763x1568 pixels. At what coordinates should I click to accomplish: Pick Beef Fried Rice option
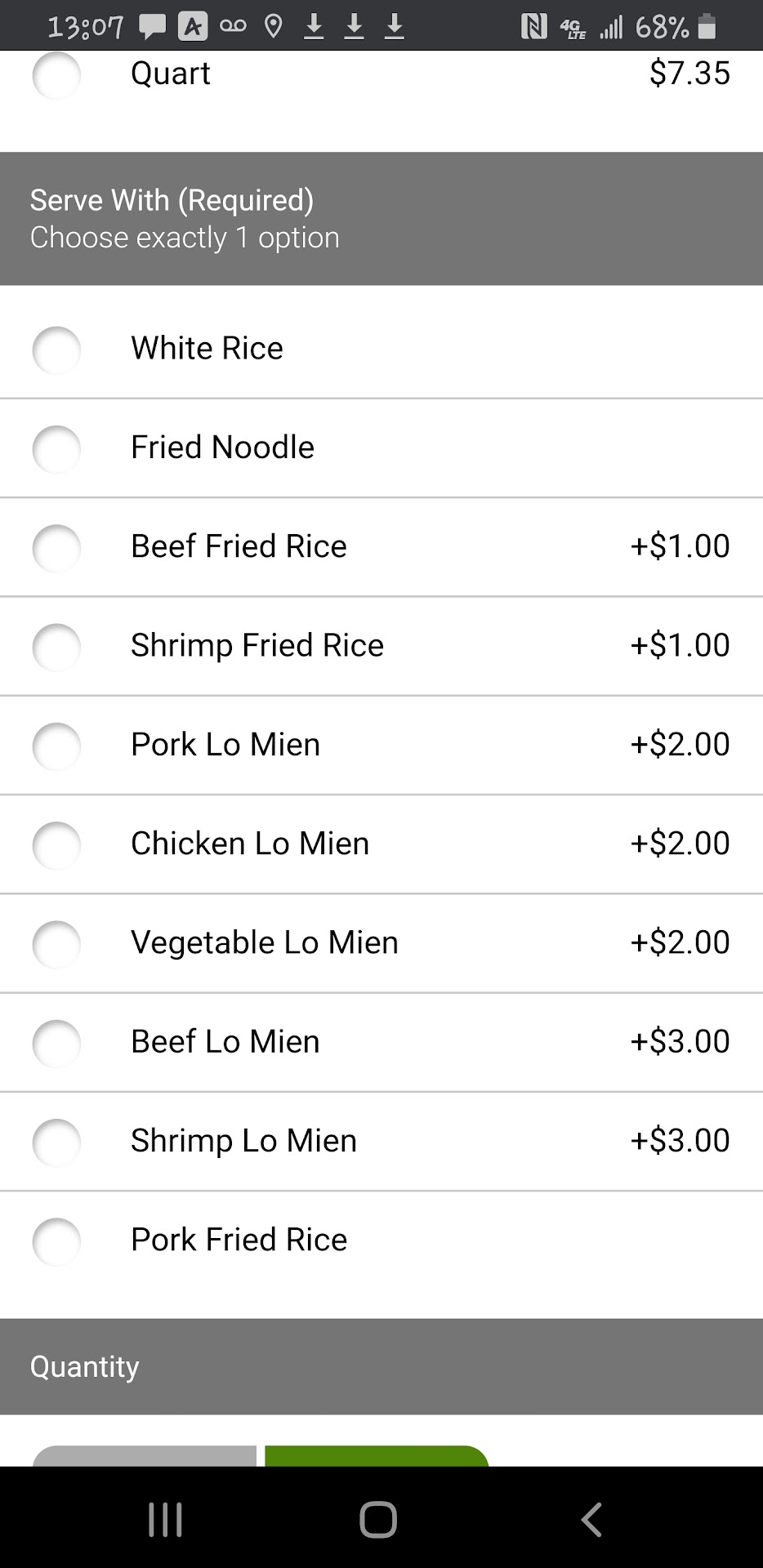click(x=56, y=547)
